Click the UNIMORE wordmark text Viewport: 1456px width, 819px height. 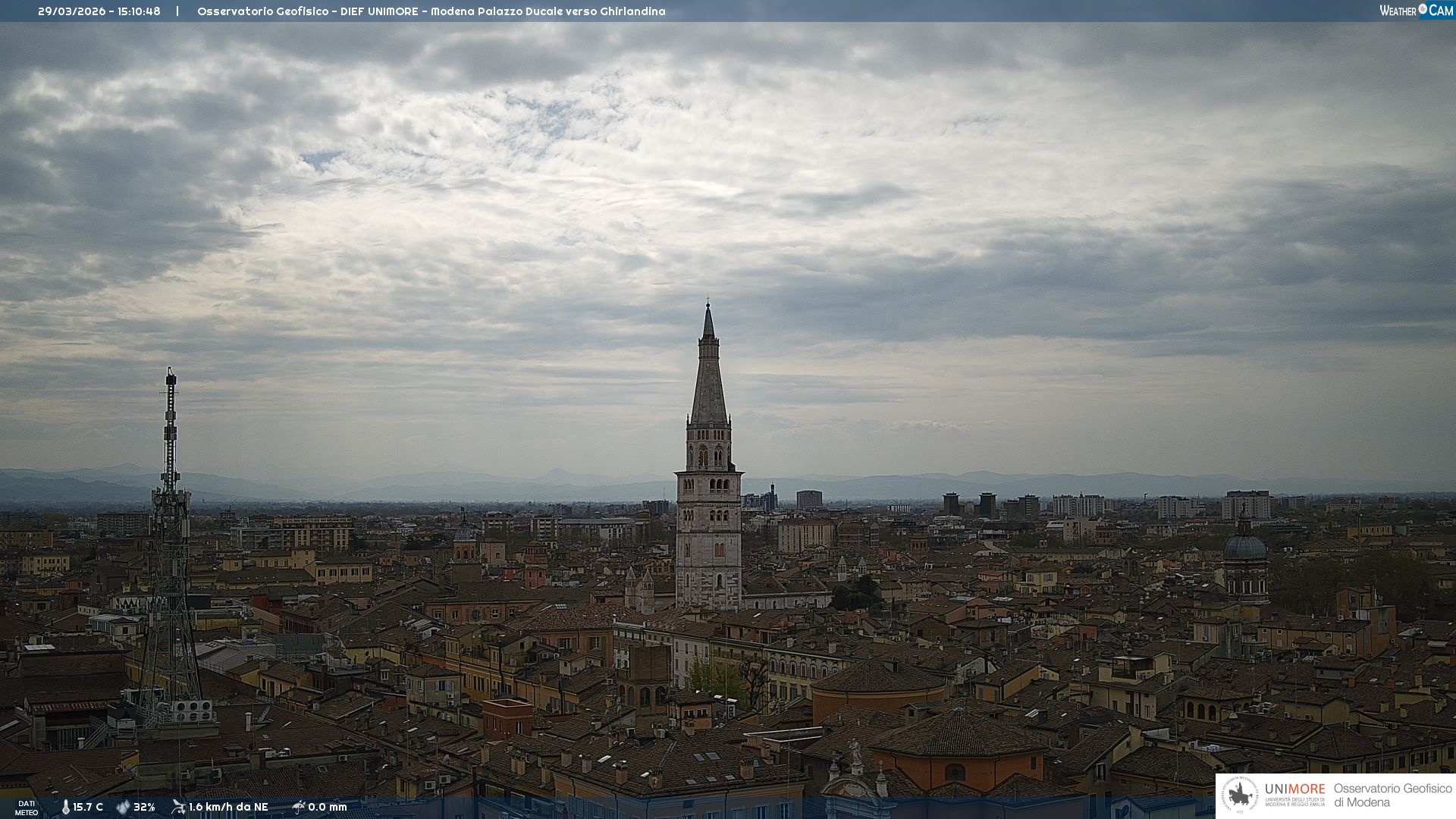1294,789
